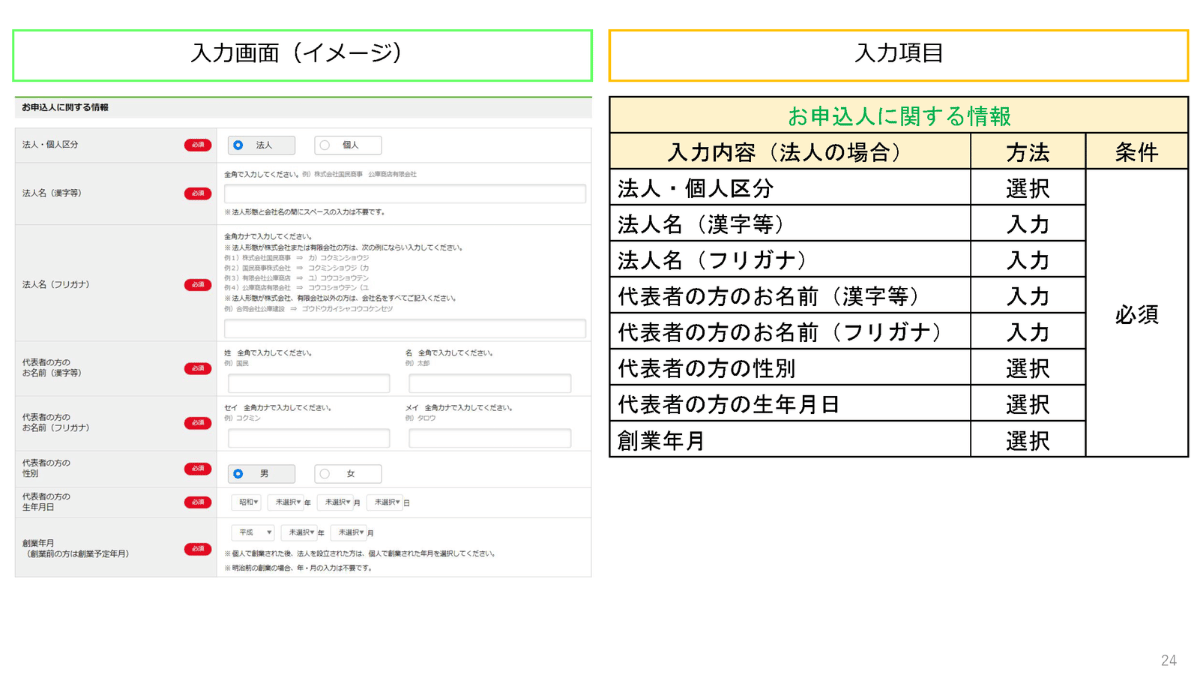
Task: Click the green お申込人に関する情報 table title
Action: pos(899,116)
